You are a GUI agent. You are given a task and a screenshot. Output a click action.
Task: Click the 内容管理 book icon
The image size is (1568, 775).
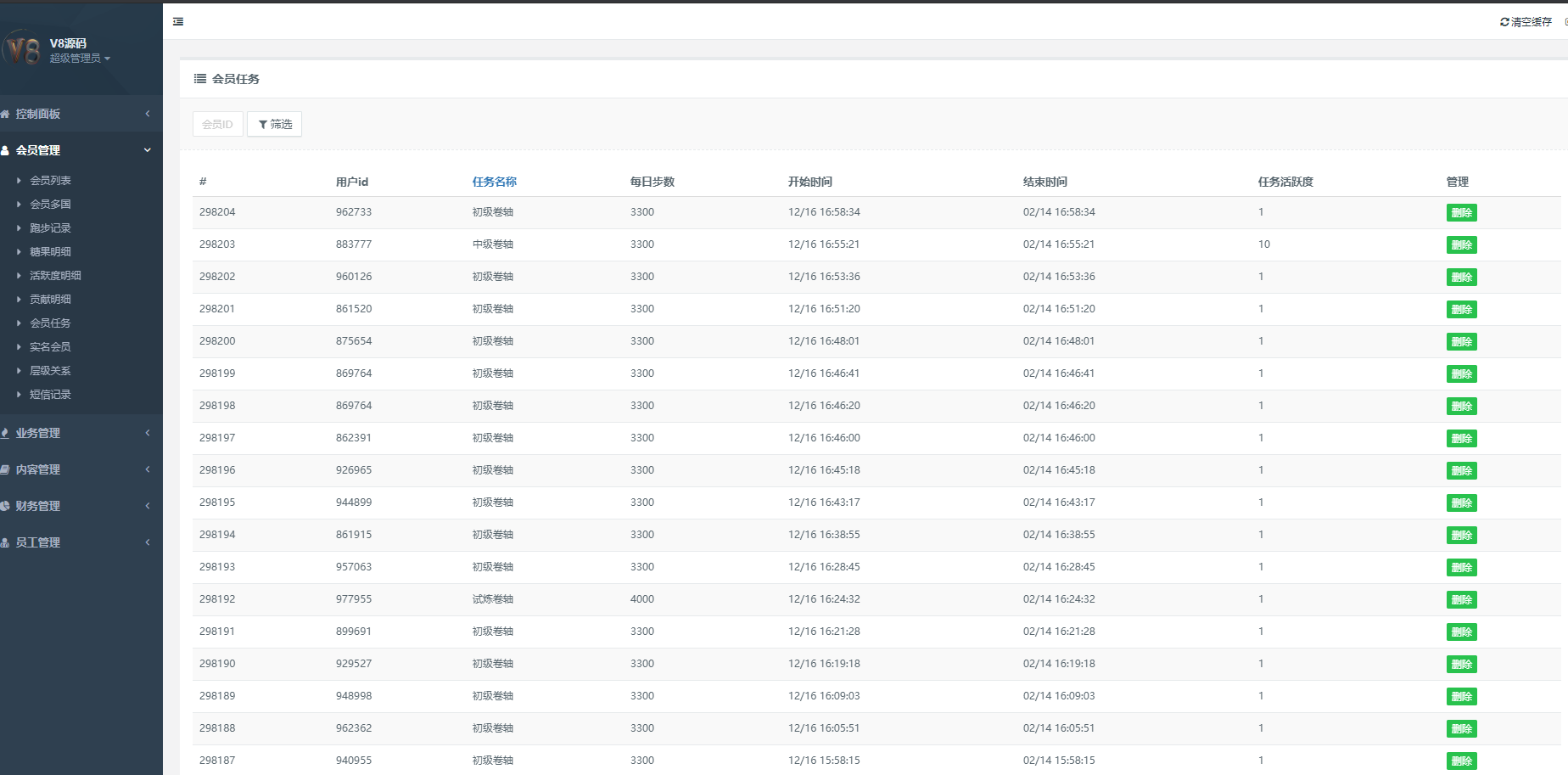5,469
